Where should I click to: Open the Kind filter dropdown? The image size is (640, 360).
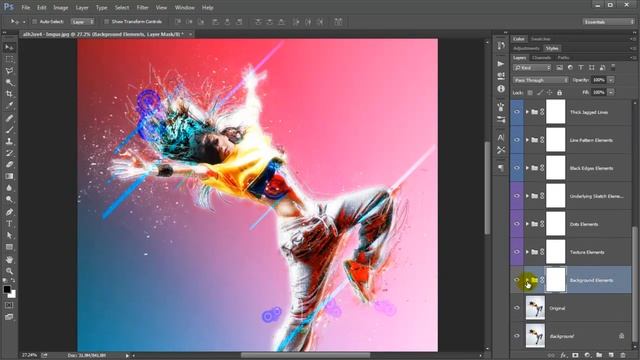532,68
